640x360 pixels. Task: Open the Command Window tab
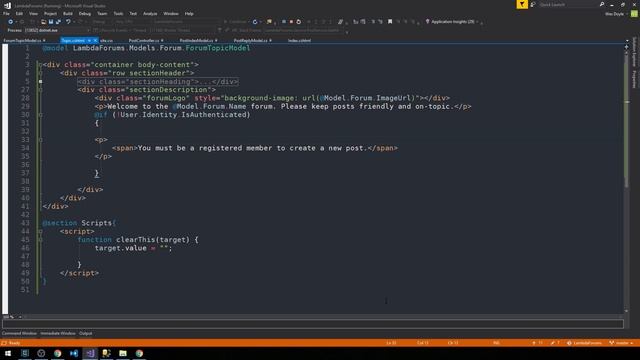tap(19, 333)
